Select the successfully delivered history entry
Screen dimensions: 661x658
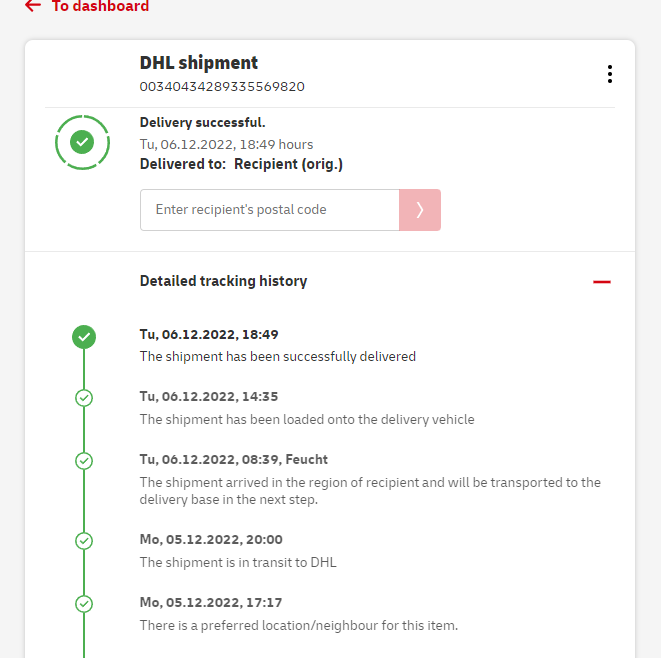point(277,356)
